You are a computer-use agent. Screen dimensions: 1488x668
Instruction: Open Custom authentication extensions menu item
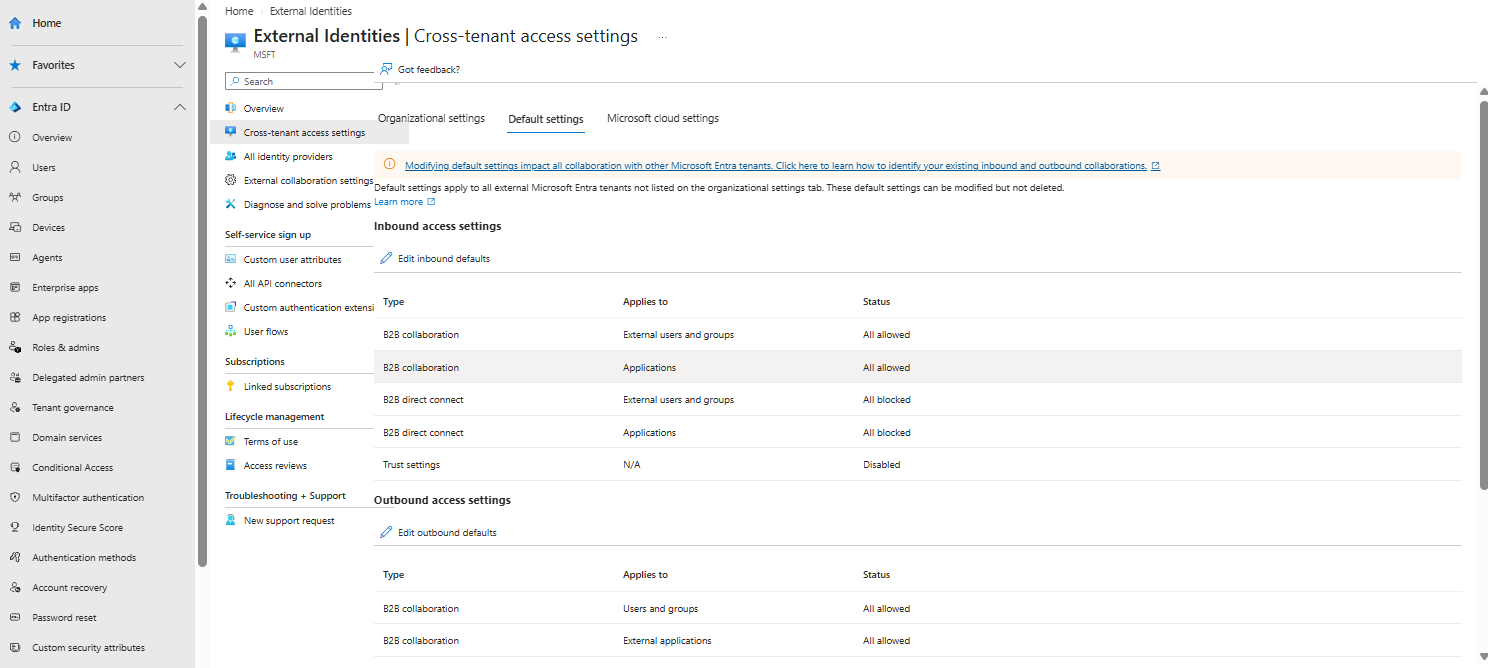click(309, 307)
